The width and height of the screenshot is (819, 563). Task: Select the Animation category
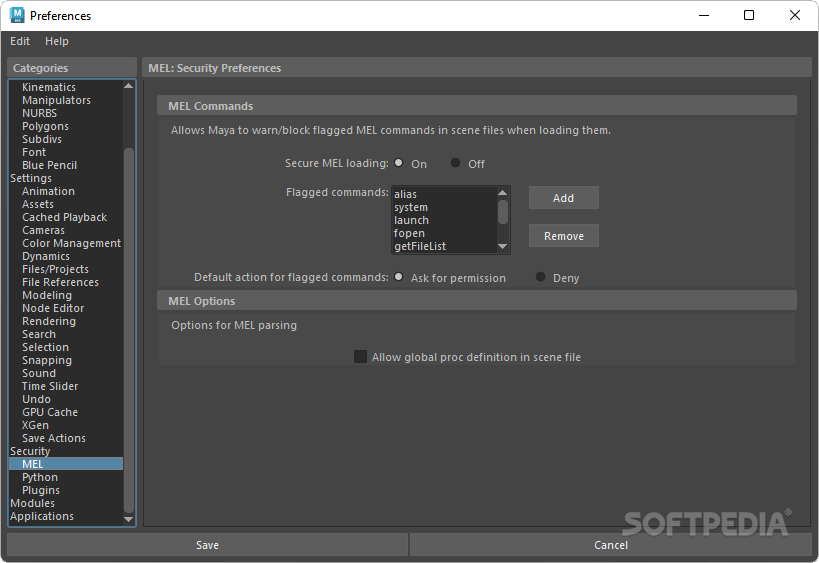(66, 191)
